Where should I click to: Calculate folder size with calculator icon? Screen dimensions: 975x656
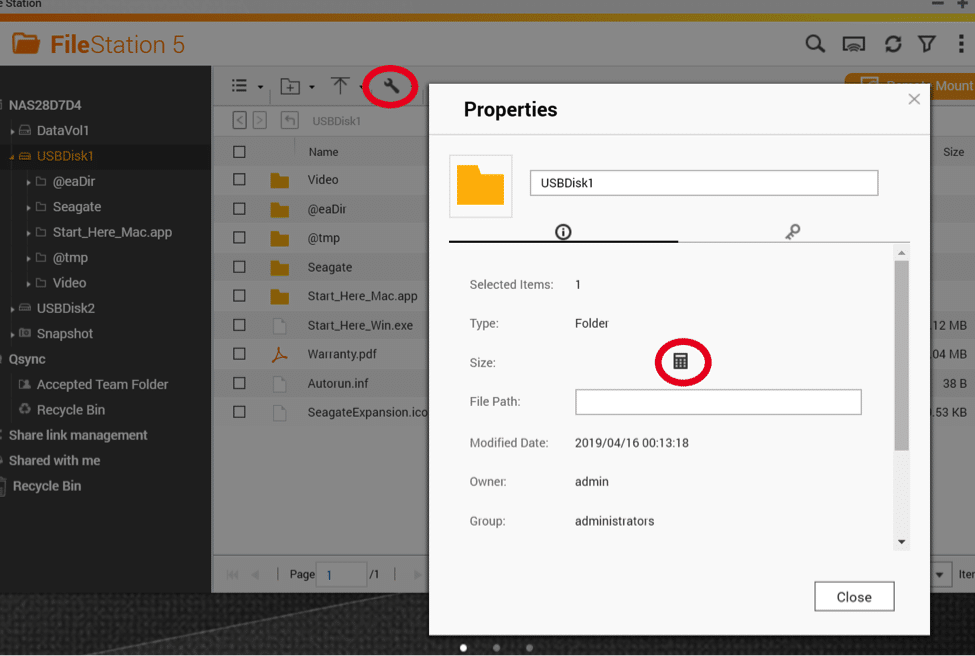(681, 361)
